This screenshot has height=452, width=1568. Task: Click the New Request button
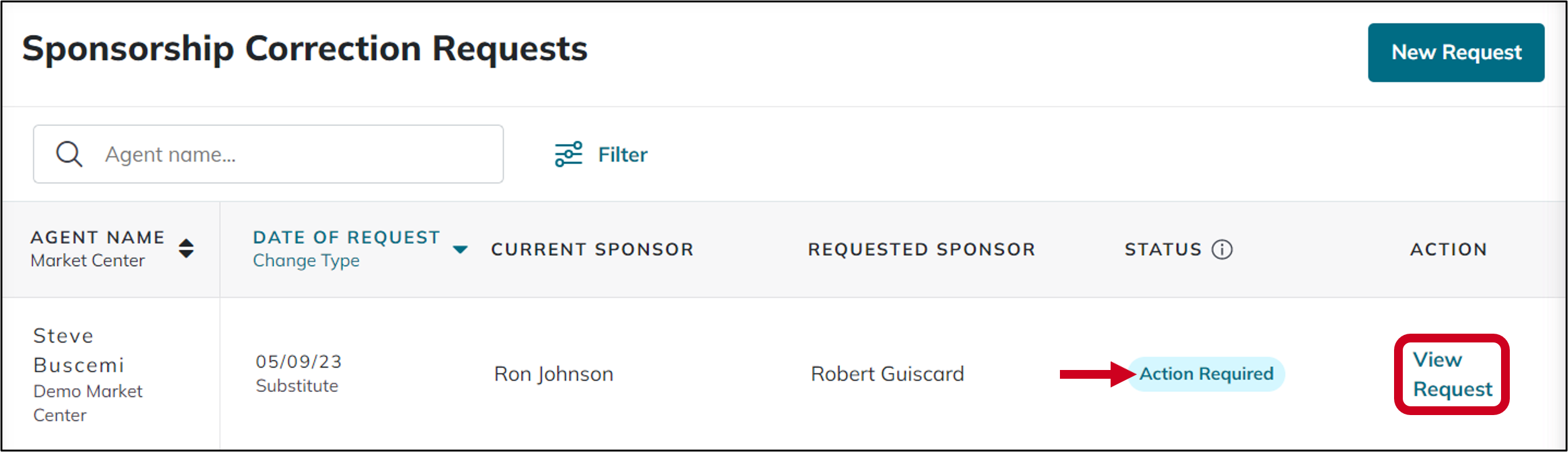(x=1456, y=52)
